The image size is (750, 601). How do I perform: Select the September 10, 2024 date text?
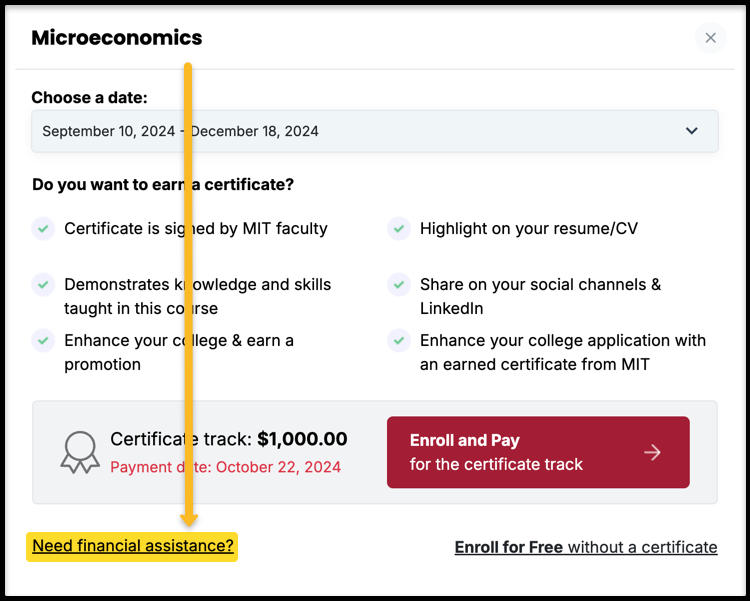click(109, 131)
